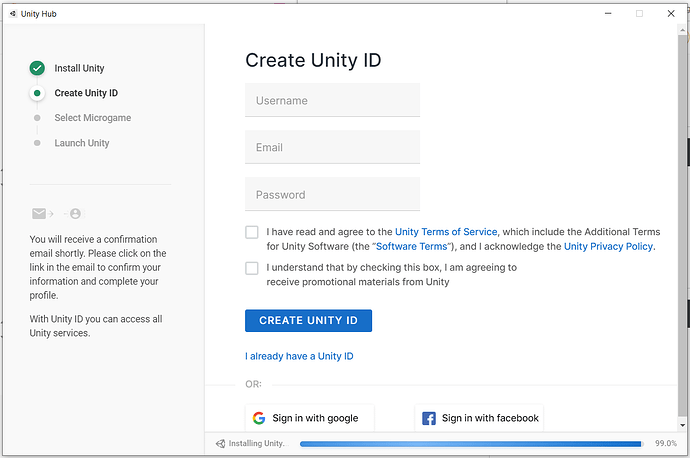
Task: Click into the Username field
Action: (x=332, y=100)
